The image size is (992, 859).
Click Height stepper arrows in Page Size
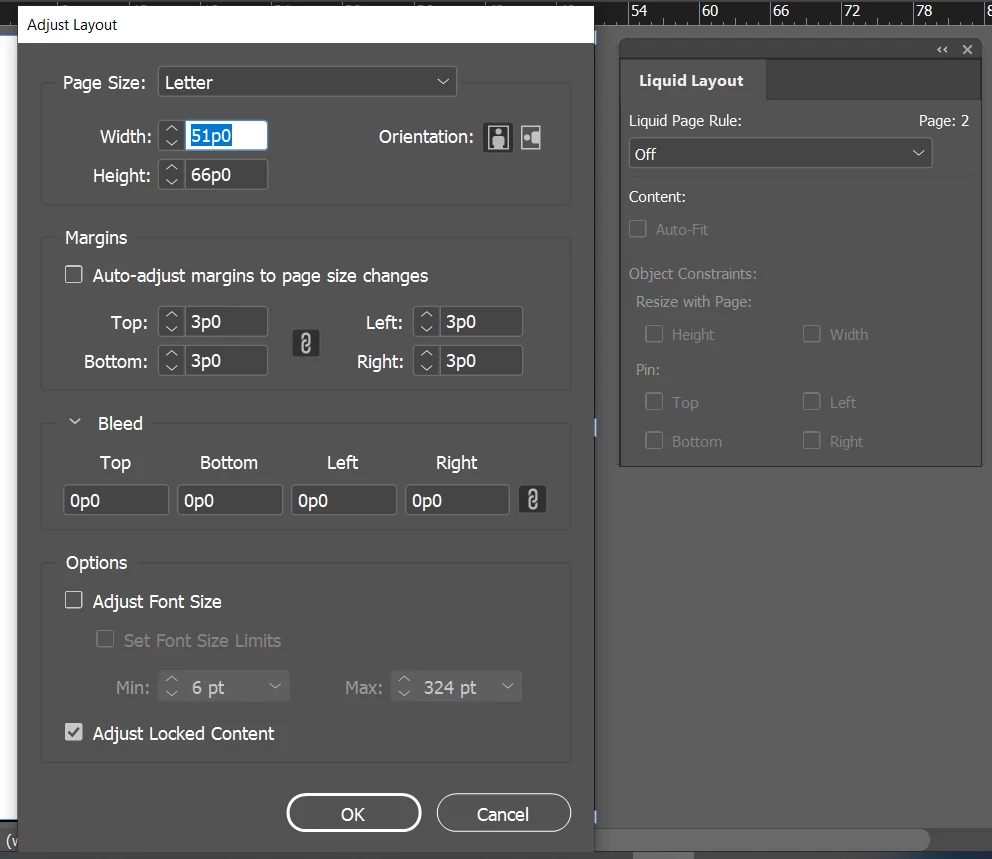(171, 175)
